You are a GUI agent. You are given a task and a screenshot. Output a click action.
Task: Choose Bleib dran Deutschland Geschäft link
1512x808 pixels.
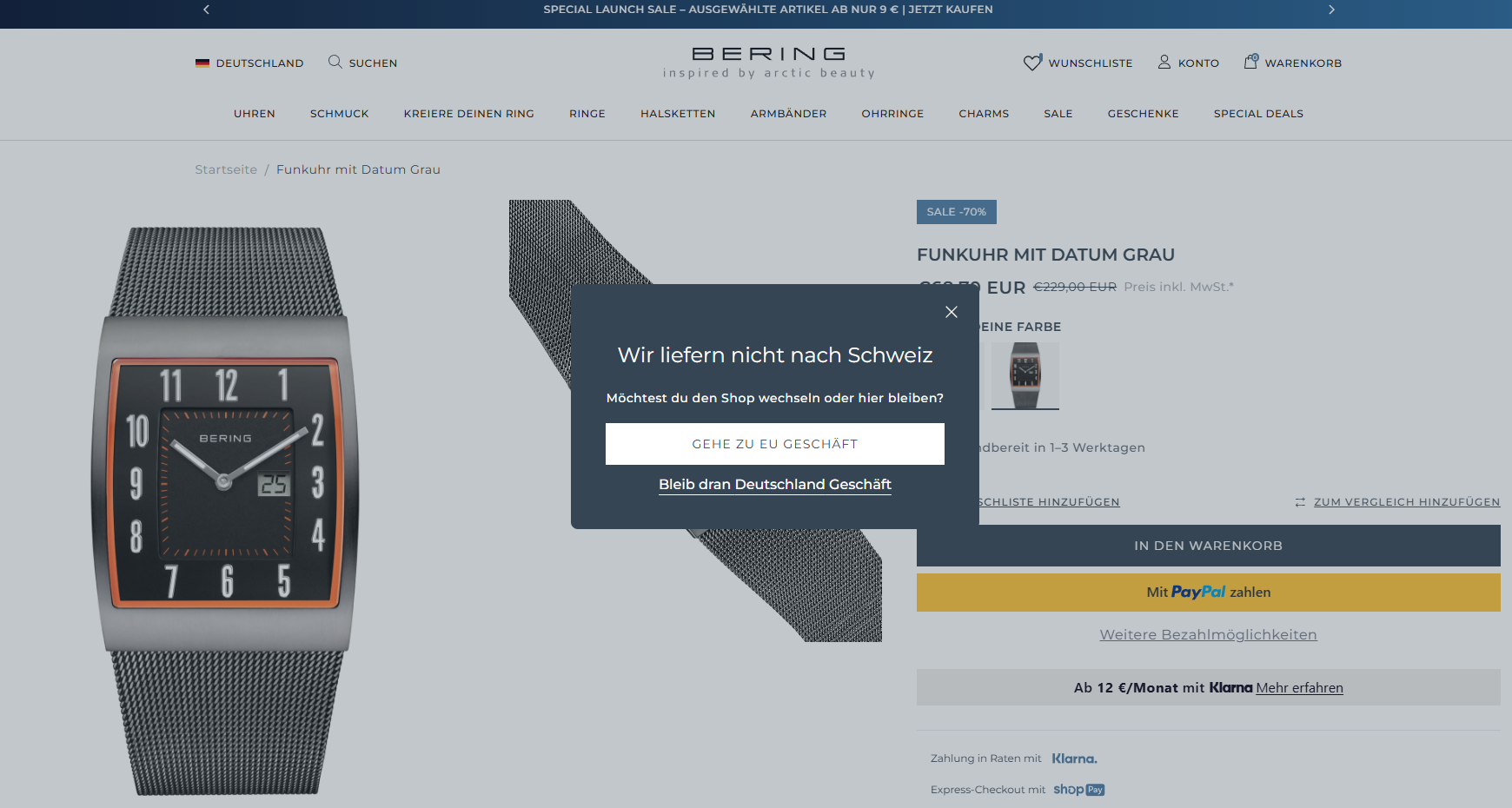tap(775, 485)
